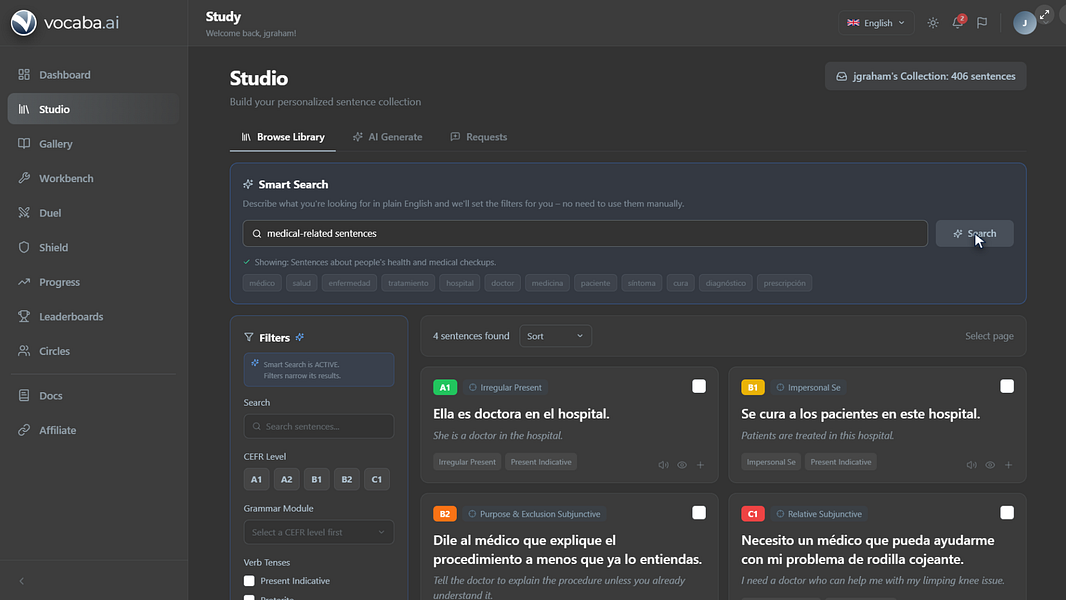Viewport: 1066px width, 600px height.
Task: Click the Smart Search button
Action: (974, 233)
